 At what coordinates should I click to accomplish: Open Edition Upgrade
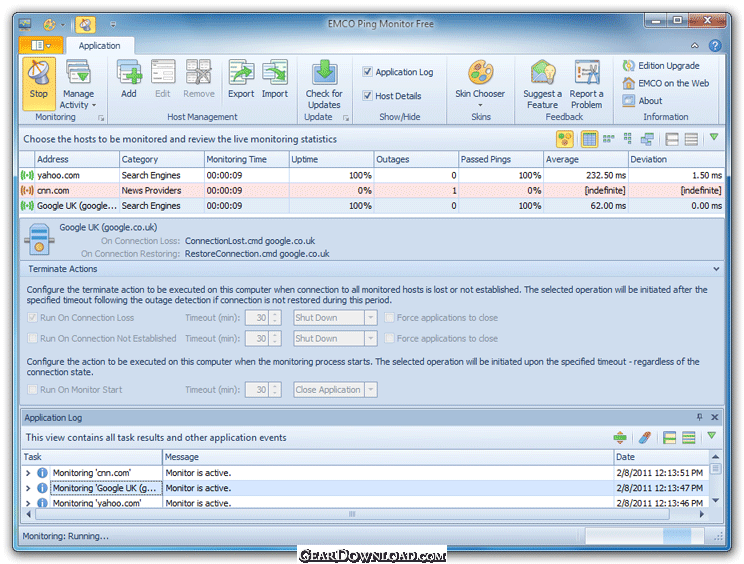click(660, 65)
